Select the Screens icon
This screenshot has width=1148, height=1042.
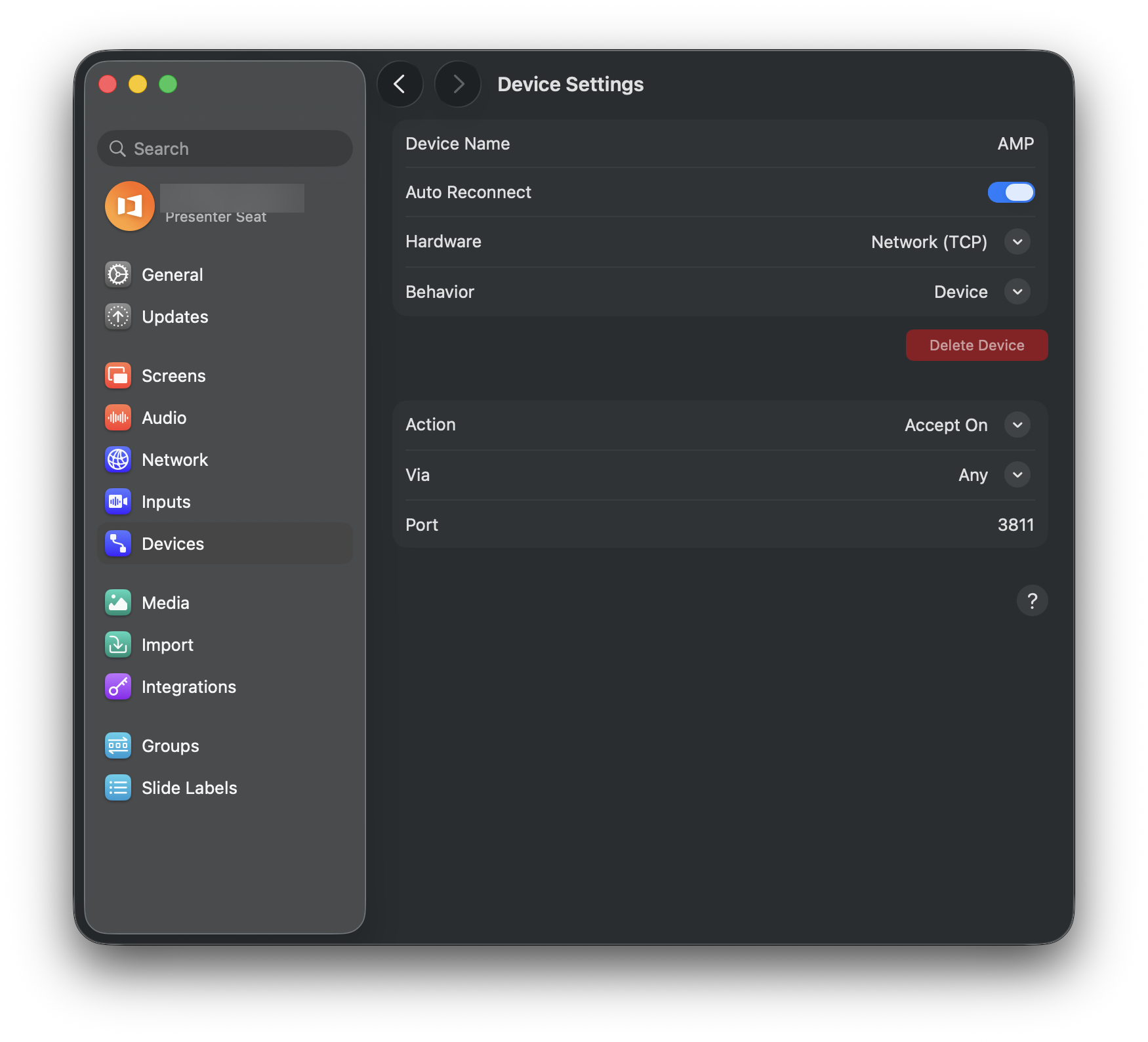point(118,375)
